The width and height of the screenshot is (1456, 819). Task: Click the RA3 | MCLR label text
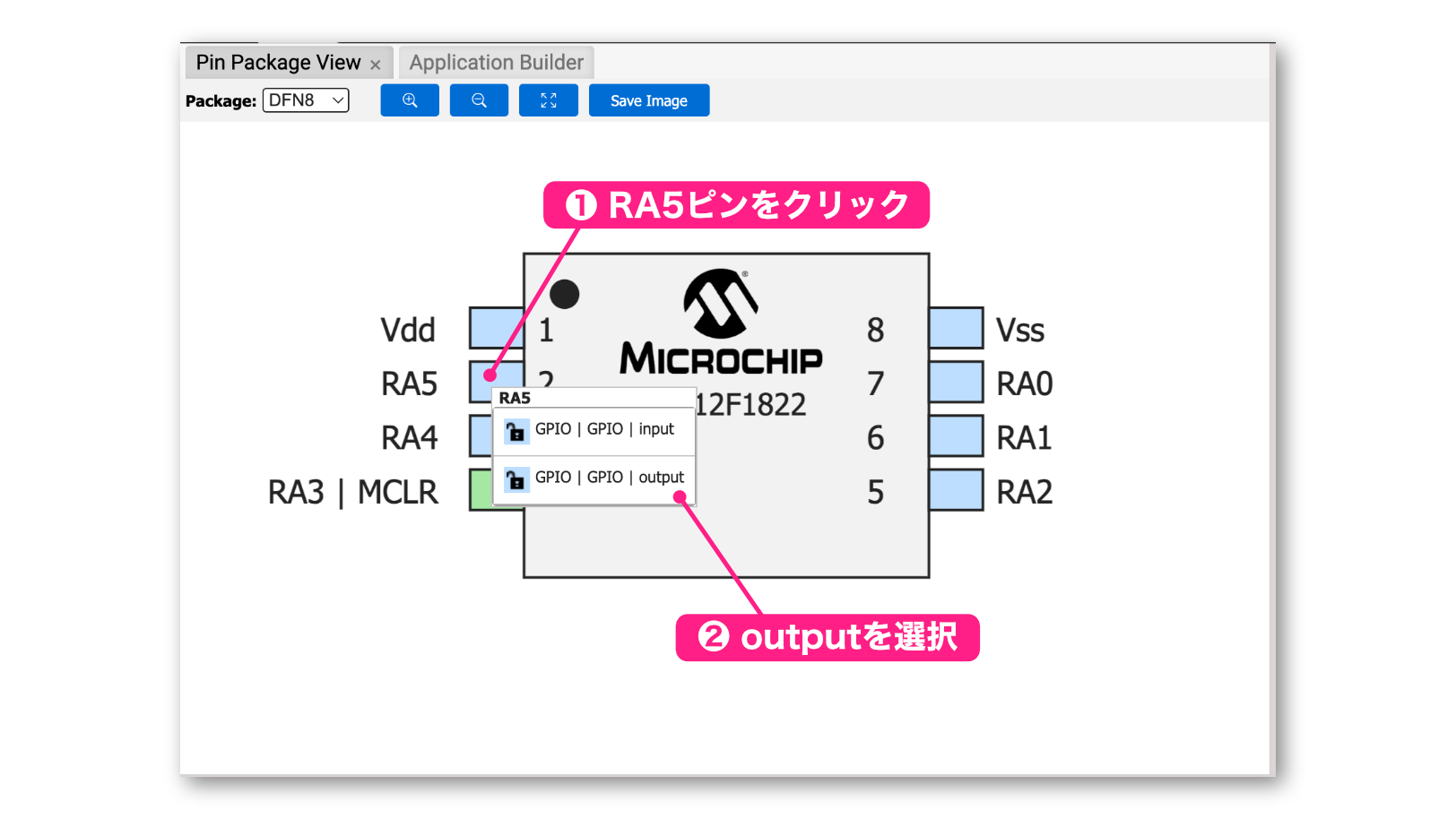pyautogui.click(x=353, y=492)
